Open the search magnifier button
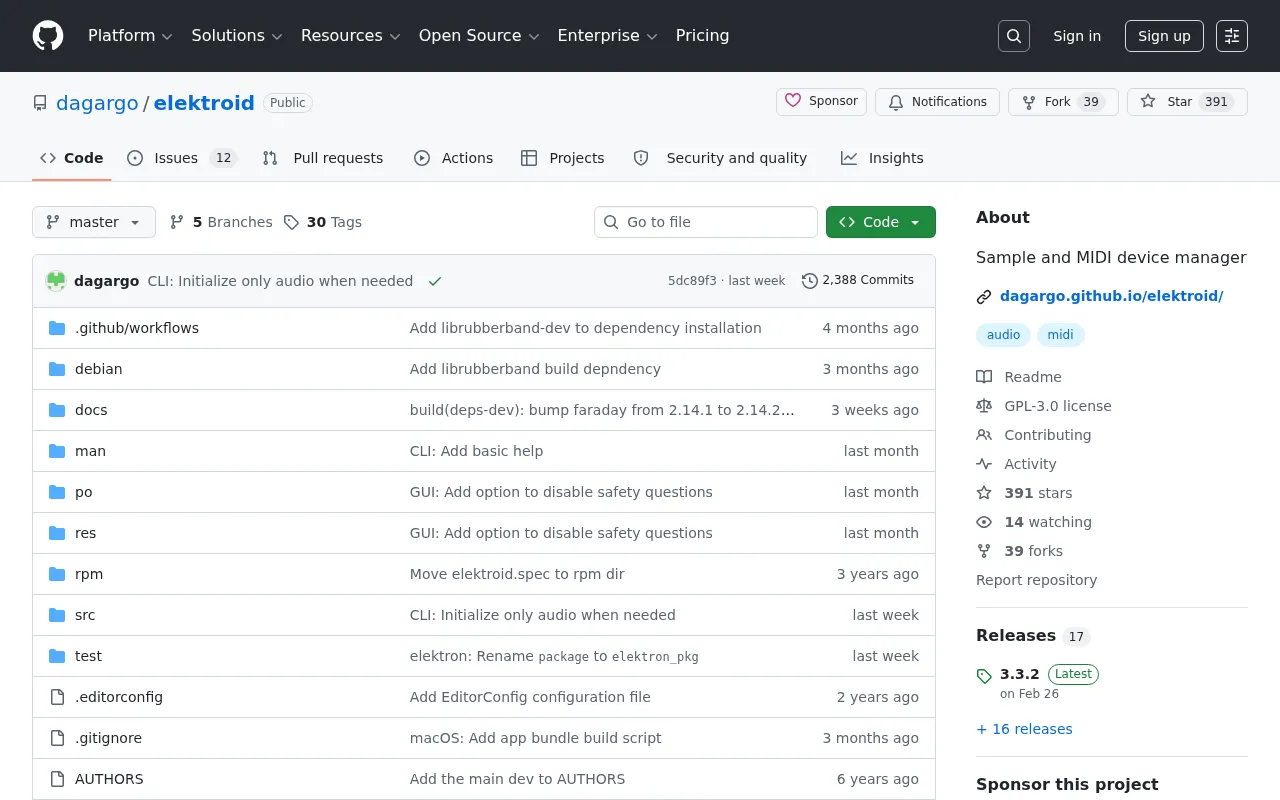 (1014, 36)
